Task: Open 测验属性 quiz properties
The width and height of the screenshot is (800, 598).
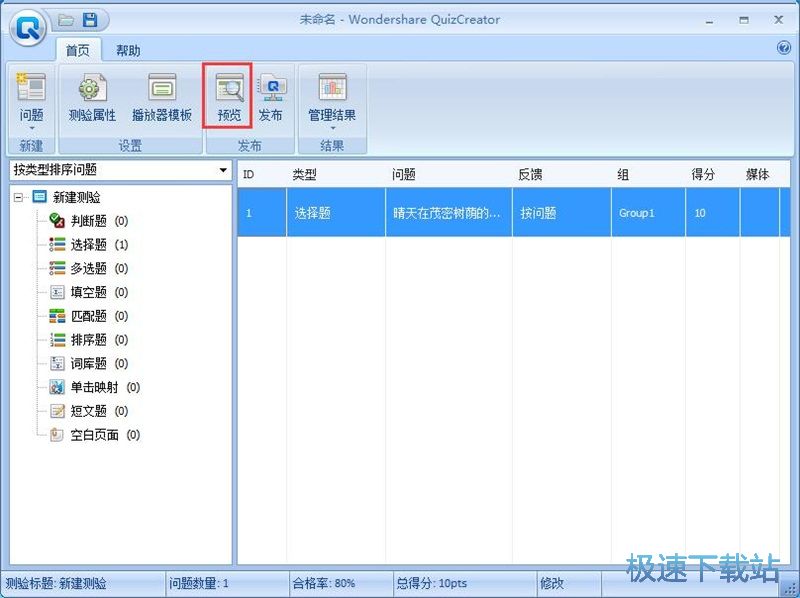Action: (x=92, y=98)
